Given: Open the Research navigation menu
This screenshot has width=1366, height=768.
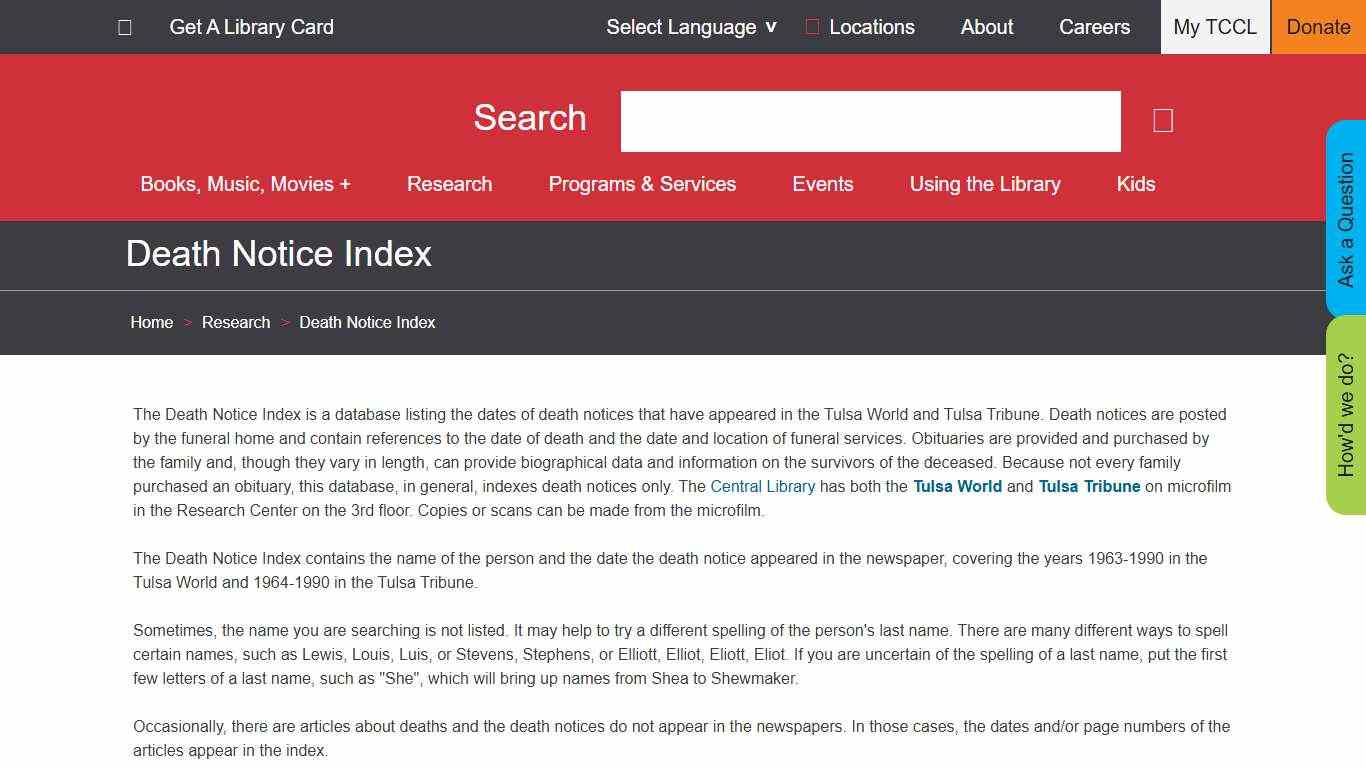Looking at the screenshot, I should point(449,184).
